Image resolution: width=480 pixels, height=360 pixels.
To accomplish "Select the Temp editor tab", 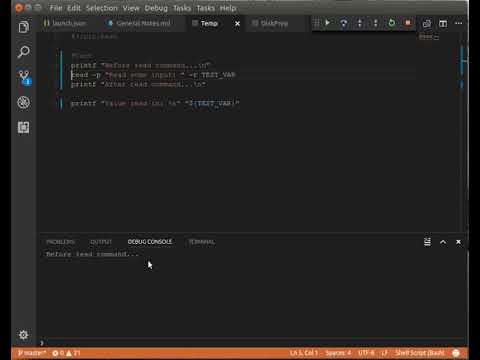I will 209,23.
